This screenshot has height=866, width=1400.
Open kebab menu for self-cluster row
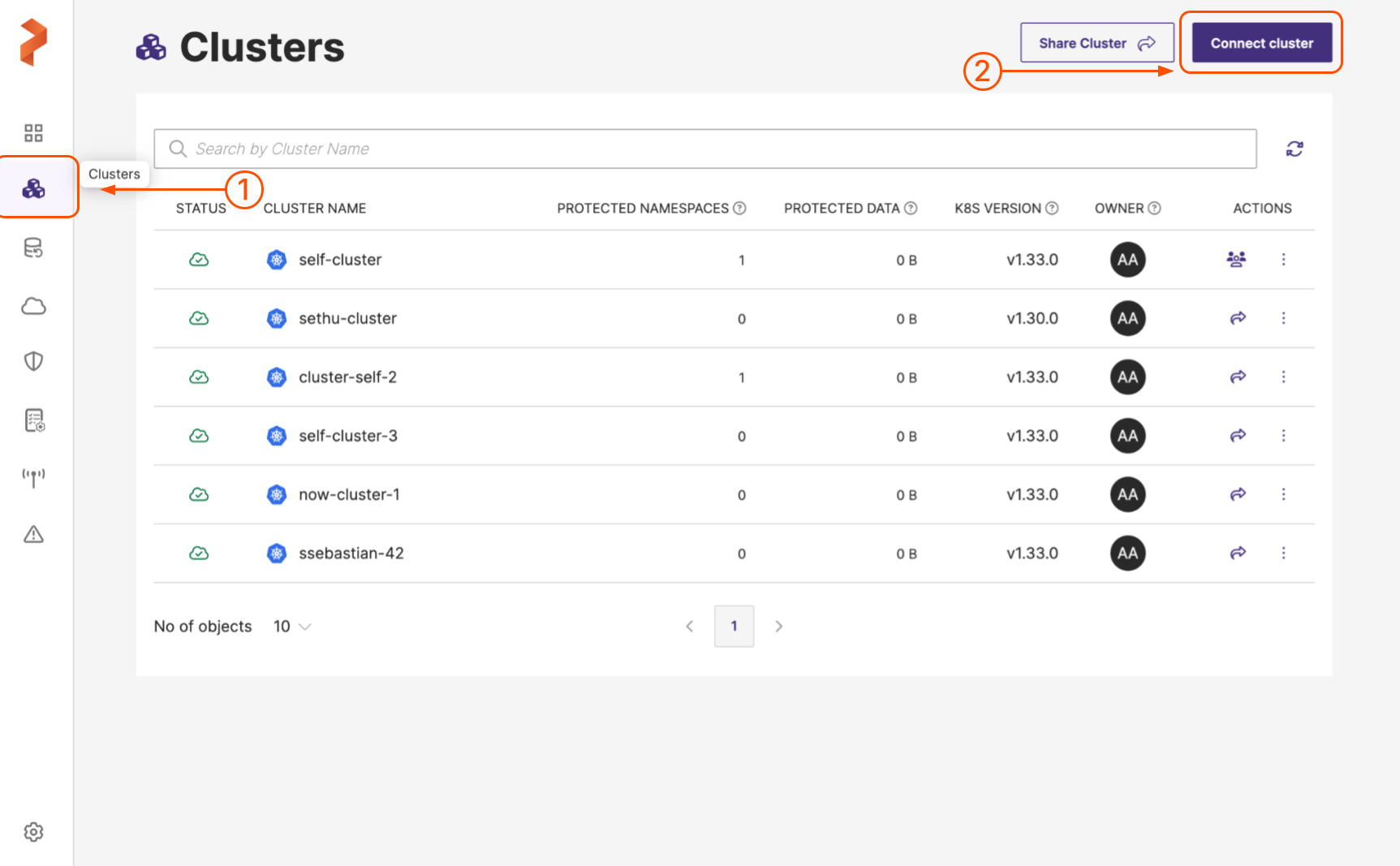pos(1283,260)
